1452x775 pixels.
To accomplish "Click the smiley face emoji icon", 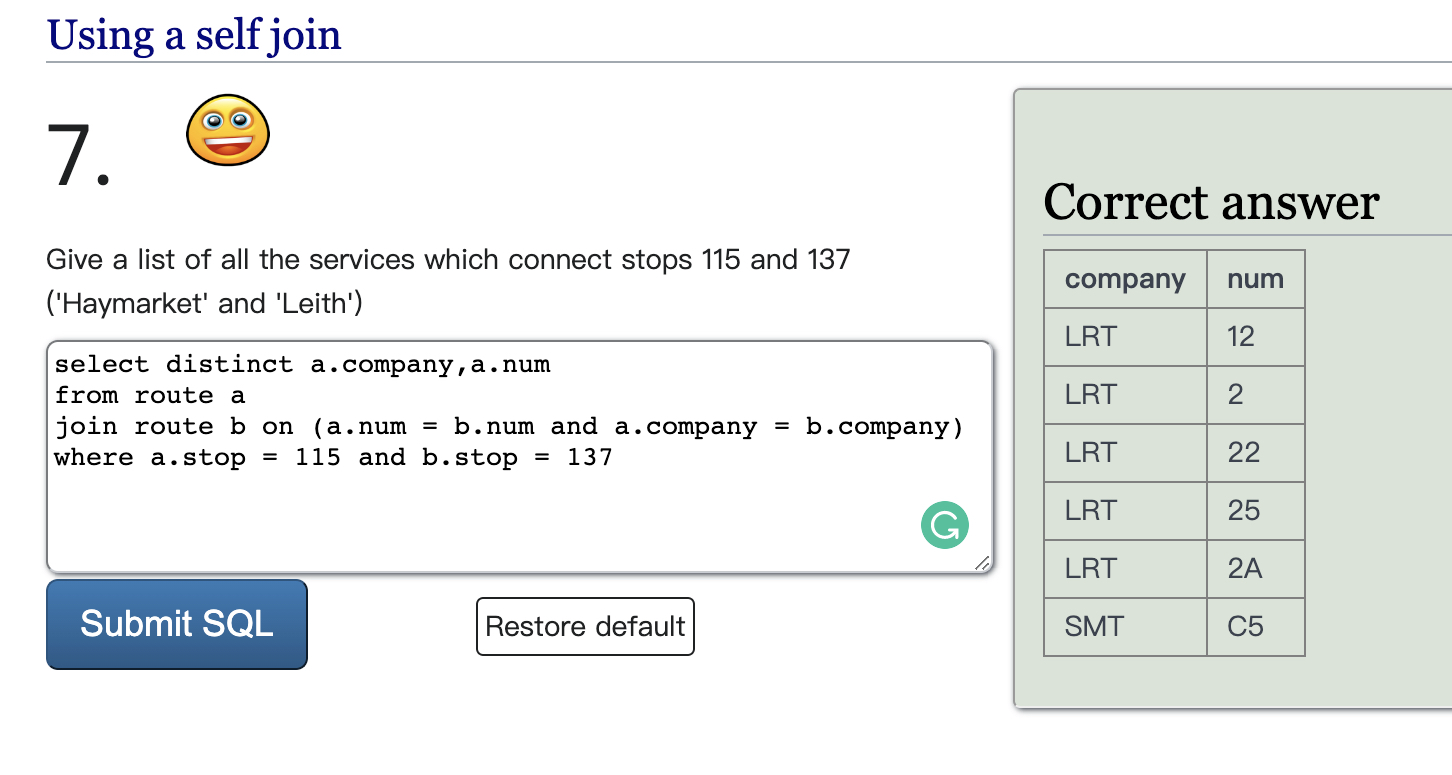I will pos(228,130).
